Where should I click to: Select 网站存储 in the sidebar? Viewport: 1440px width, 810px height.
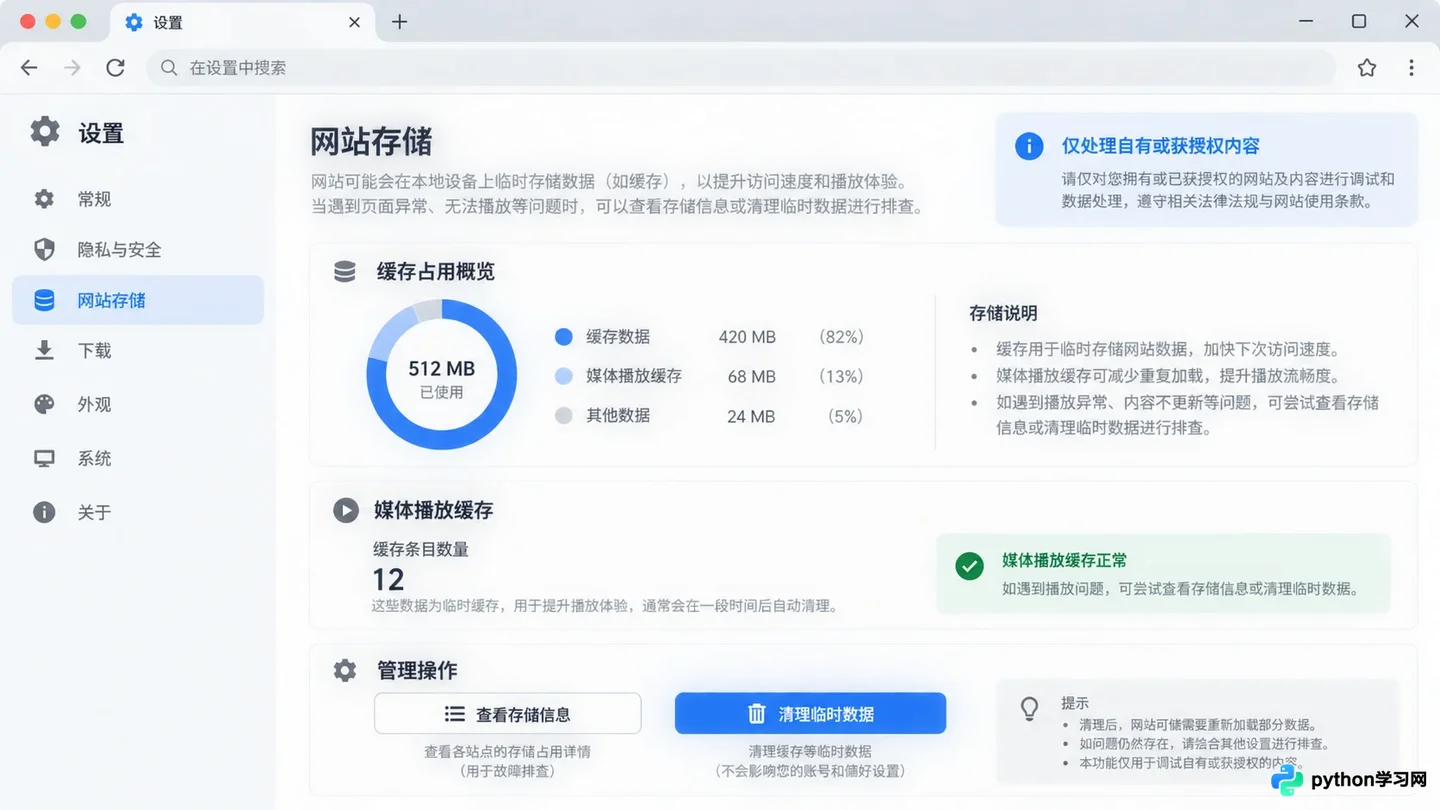pos(138,300)
